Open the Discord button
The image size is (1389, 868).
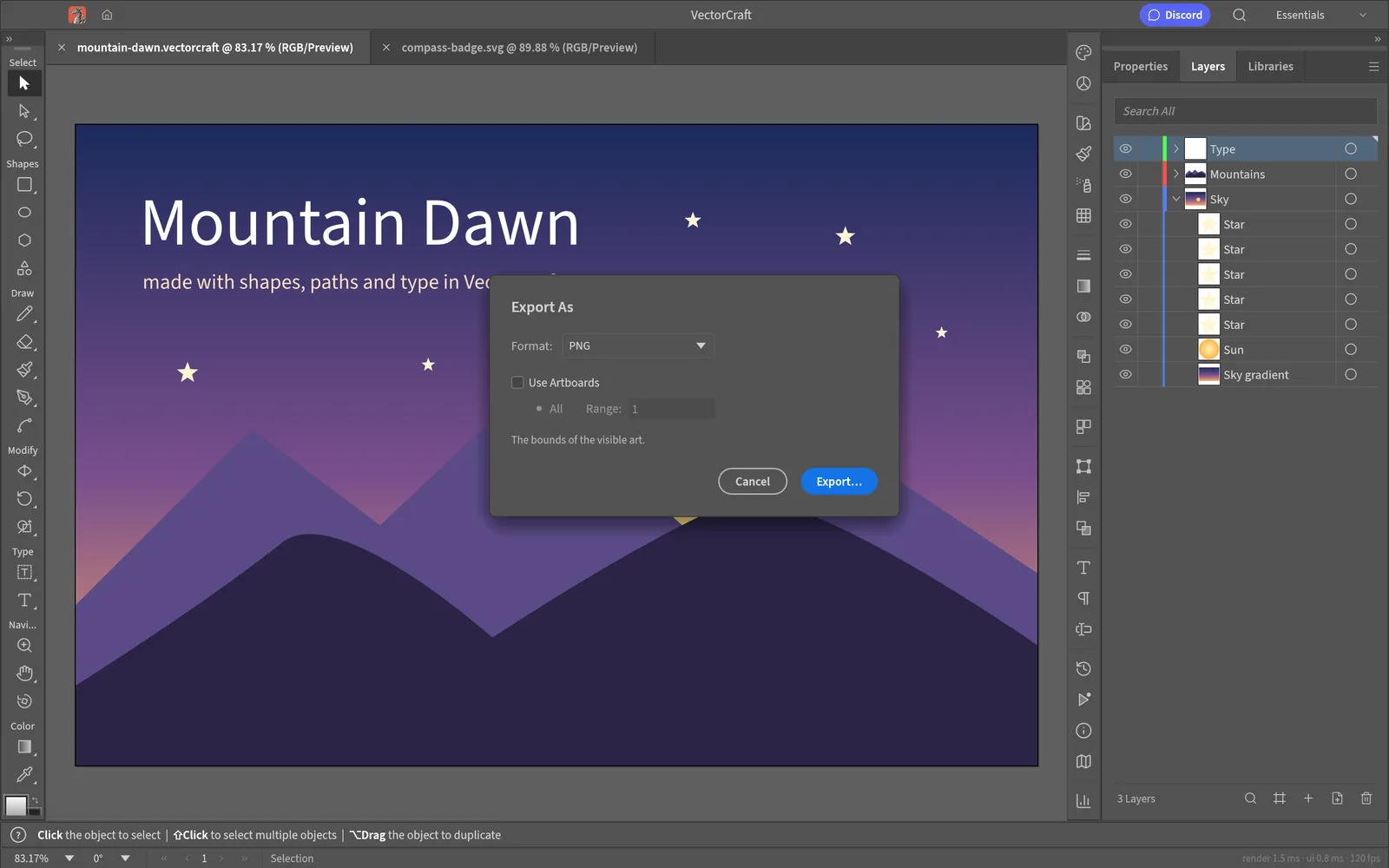(1175, 15)
